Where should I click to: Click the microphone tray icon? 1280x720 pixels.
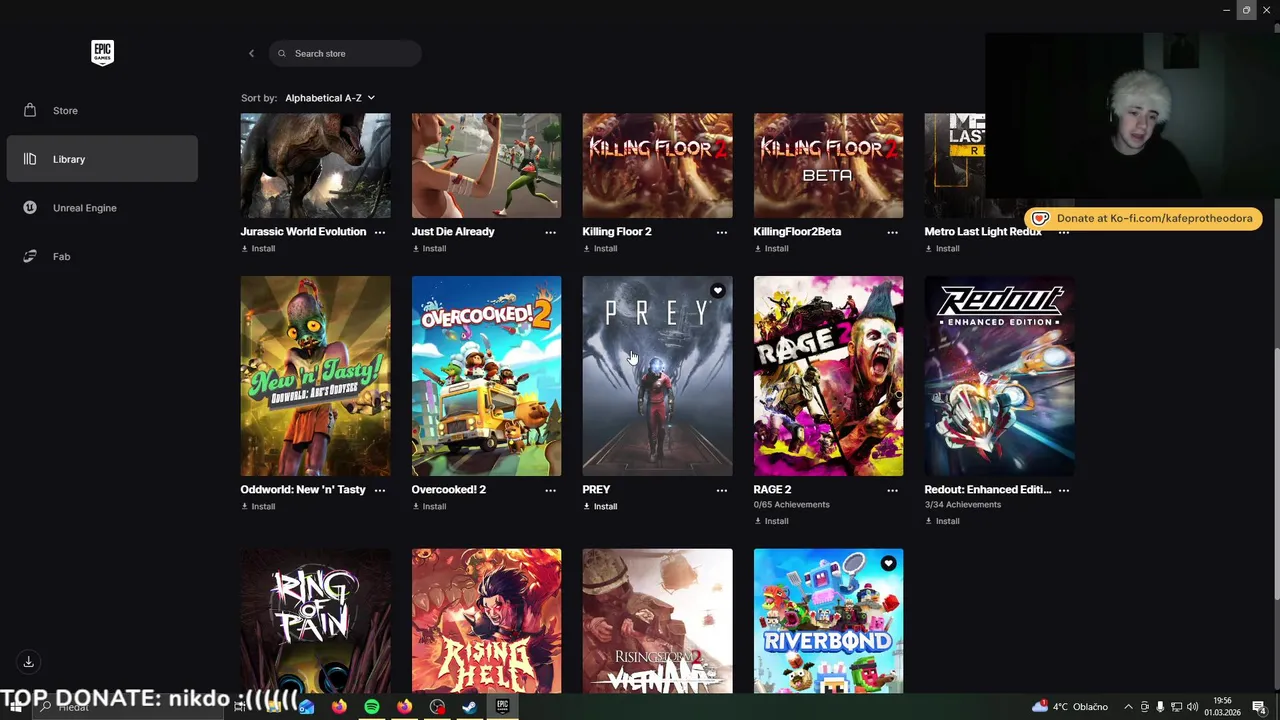1160,707
